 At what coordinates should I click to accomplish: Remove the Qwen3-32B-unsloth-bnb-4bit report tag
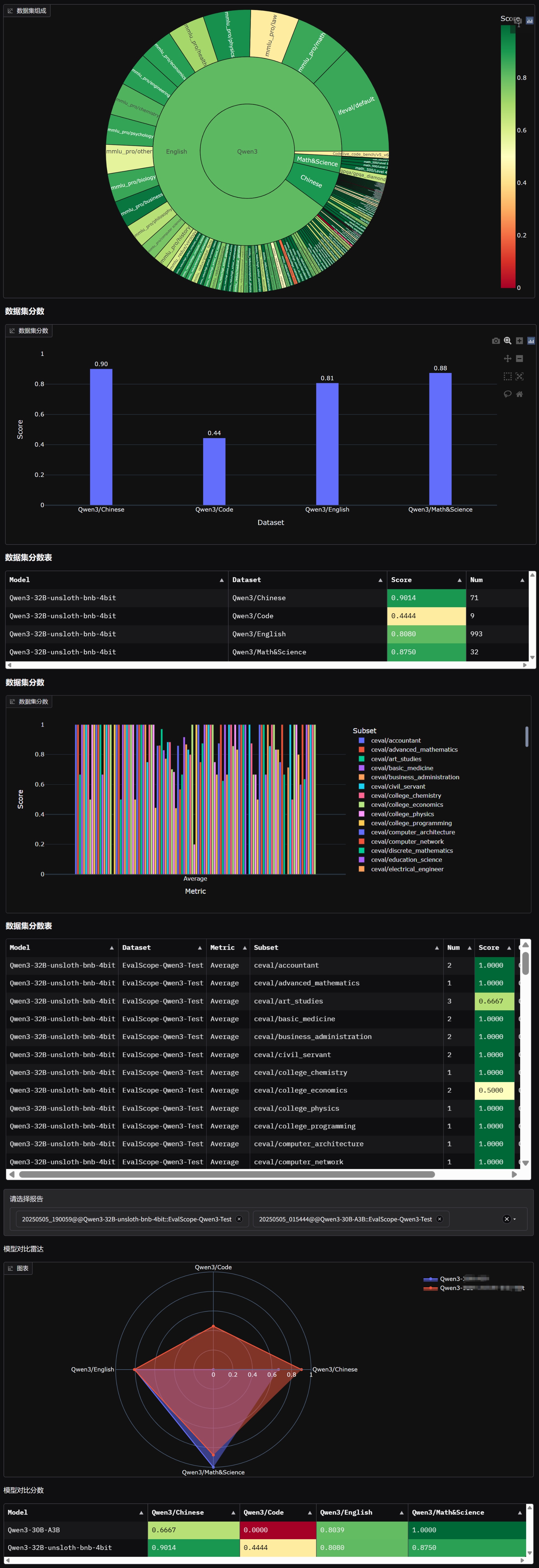[x=239, y=1219]
